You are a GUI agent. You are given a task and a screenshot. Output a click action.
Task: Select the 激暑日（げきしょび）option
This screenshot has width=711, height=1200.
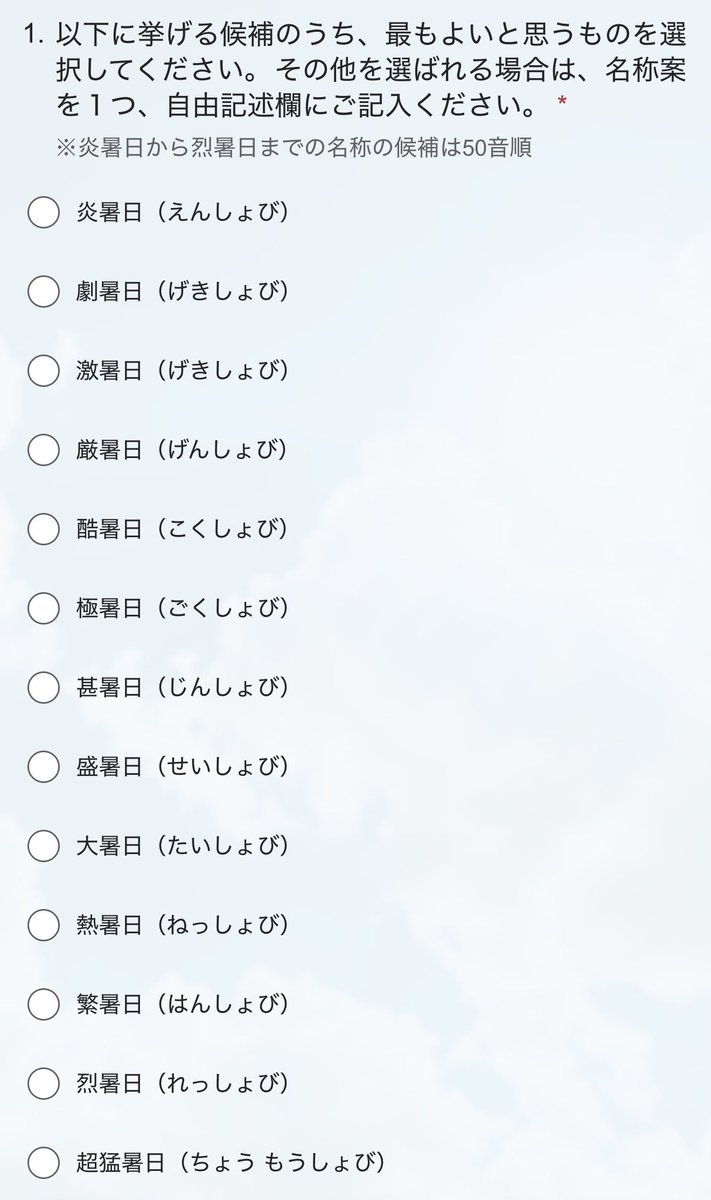43,372
